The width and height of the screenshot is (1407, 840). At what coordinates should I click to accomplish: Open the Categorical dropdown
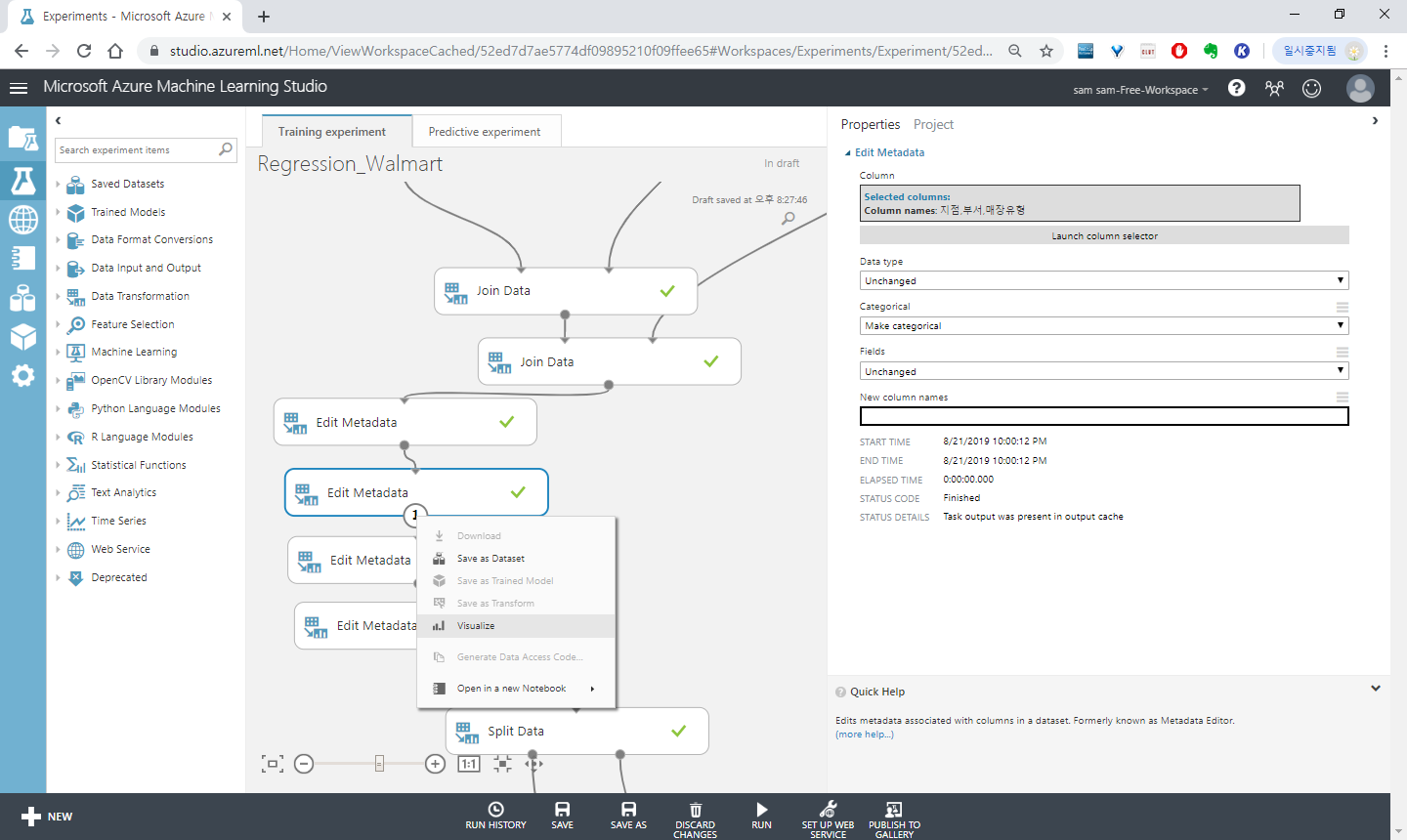pos(1104,325)
